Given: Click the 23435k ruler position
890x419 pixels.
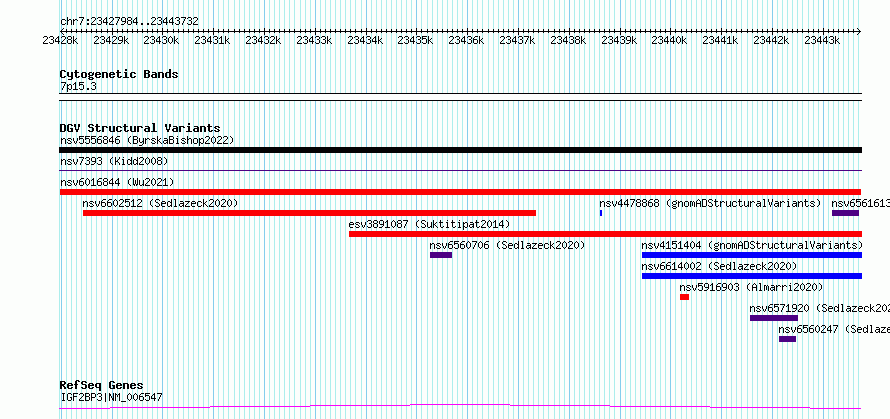Looking at the screenshot, I should coord(416,40).
